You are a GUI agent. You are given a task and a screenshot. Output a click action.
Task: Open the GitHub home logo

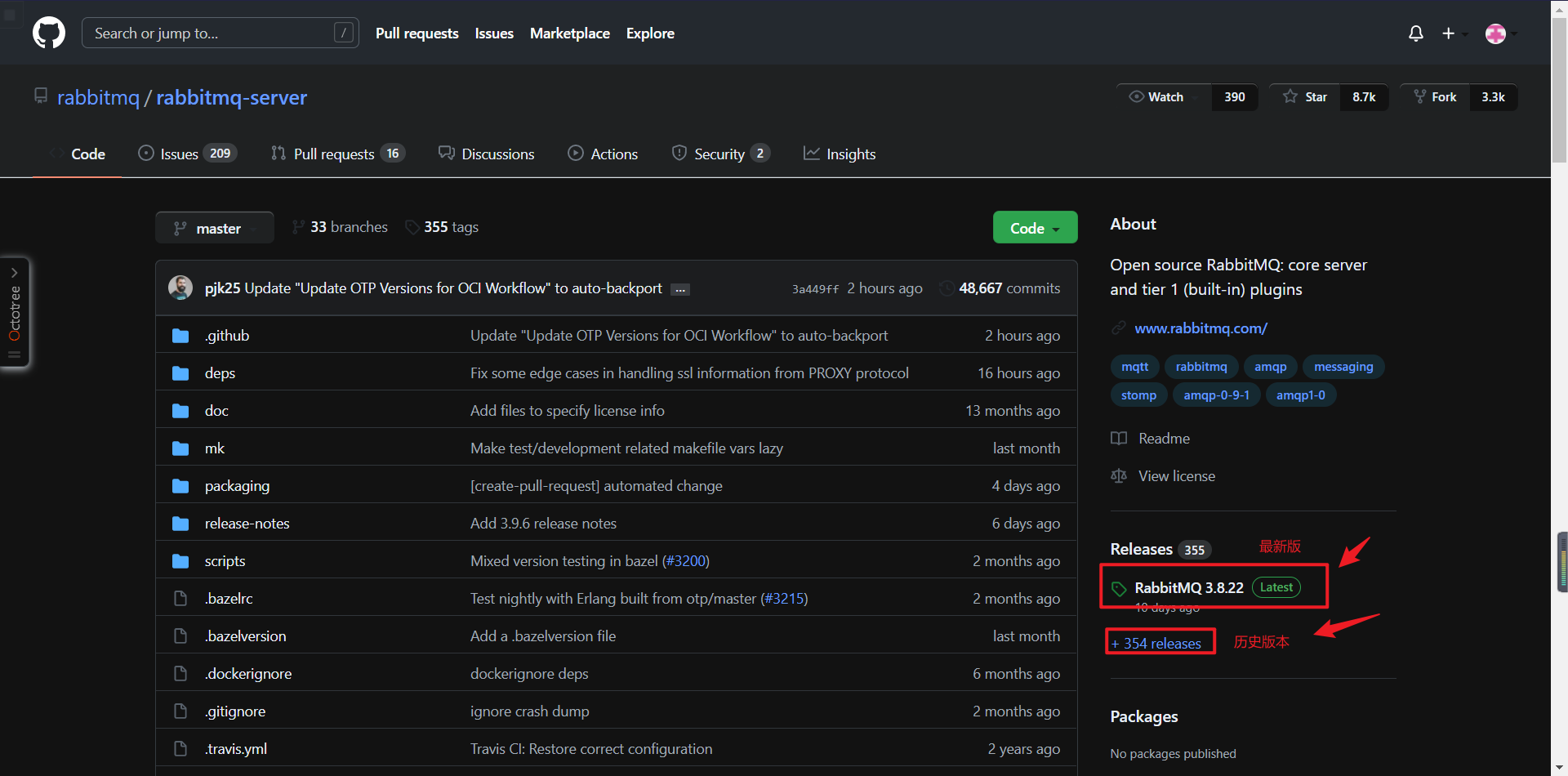pos(49,33)
